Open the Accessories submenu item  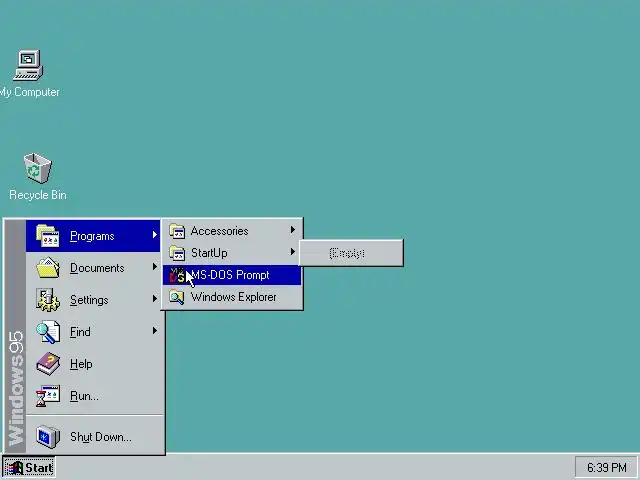click(x=232, y=231)
